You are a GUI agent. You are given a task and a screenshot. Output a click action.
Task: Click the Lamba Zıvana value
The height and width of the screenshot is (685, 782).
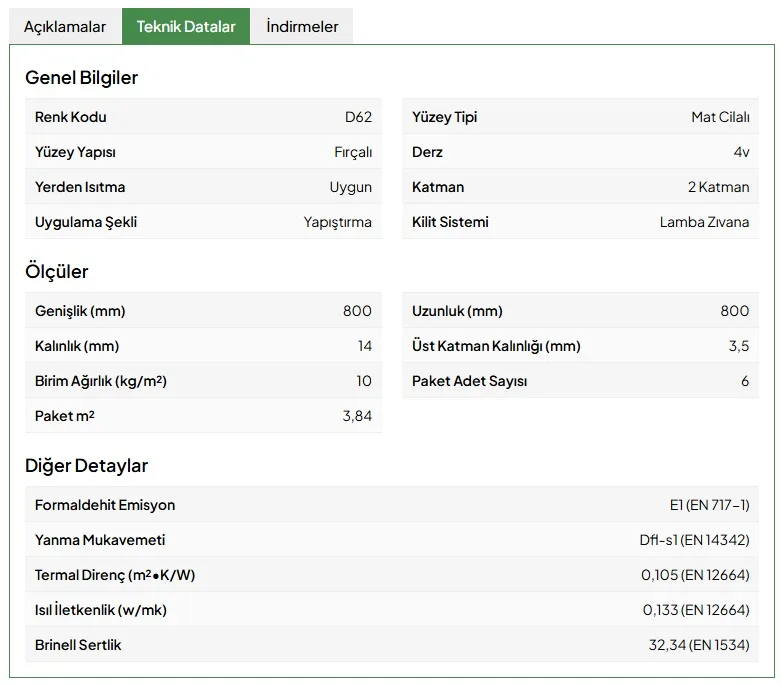click(x=704, y=222)
